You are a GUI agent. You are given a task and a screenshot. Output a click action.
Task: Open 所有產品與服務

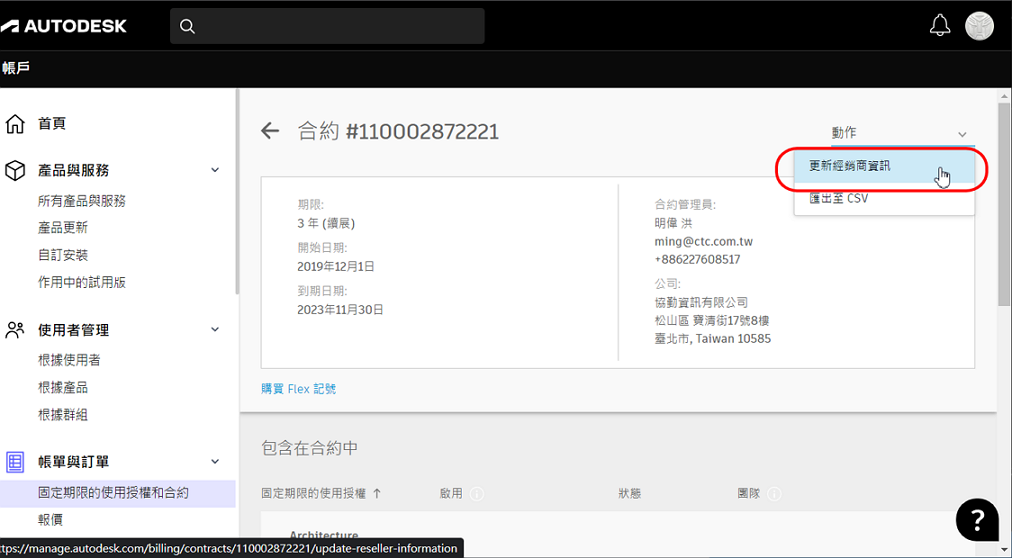tap(81, 201)
